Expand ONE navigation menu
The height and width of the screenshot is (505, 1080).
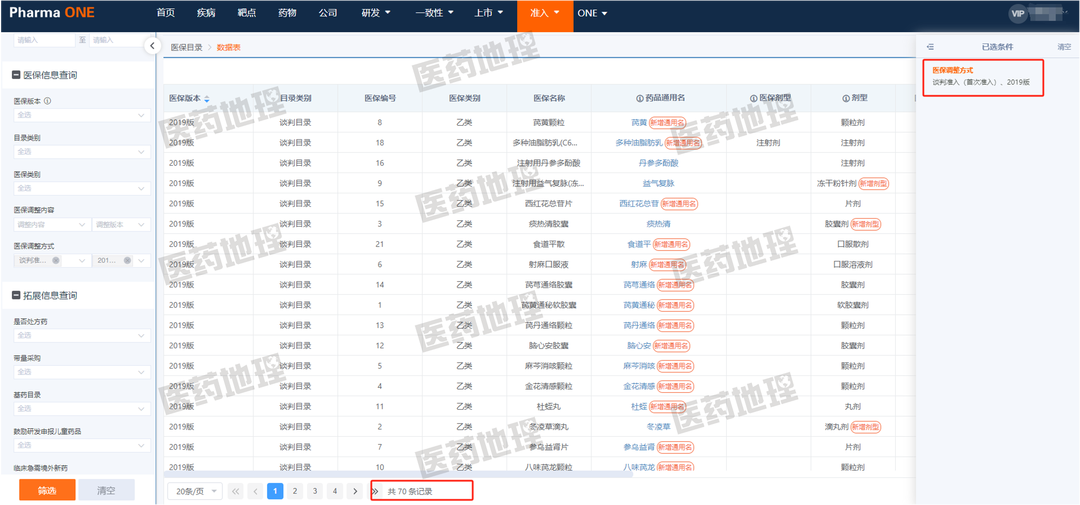[x=592, y=13]
